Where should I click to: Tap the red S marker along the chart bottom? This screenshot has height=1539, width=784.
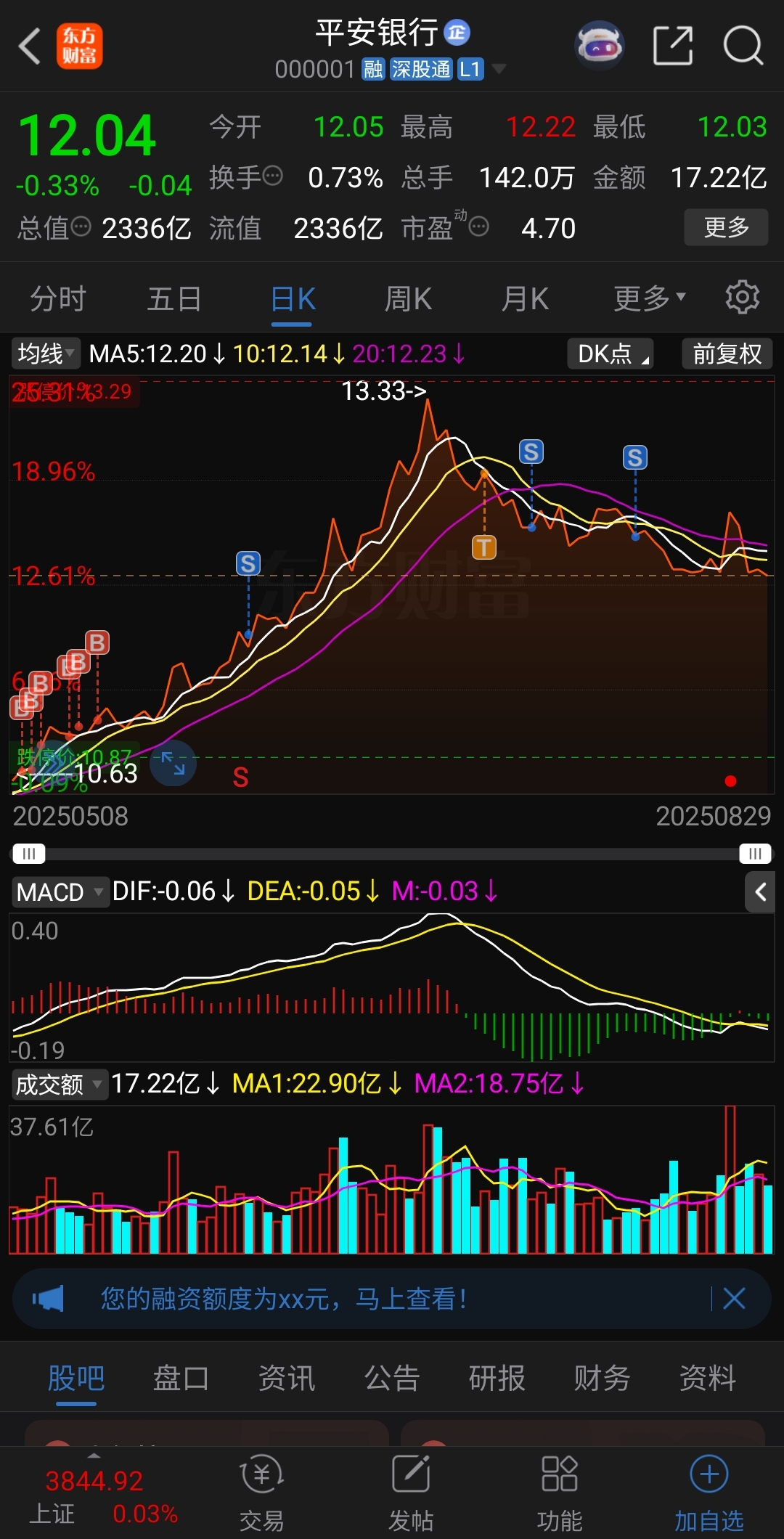[x=240, y=777]
